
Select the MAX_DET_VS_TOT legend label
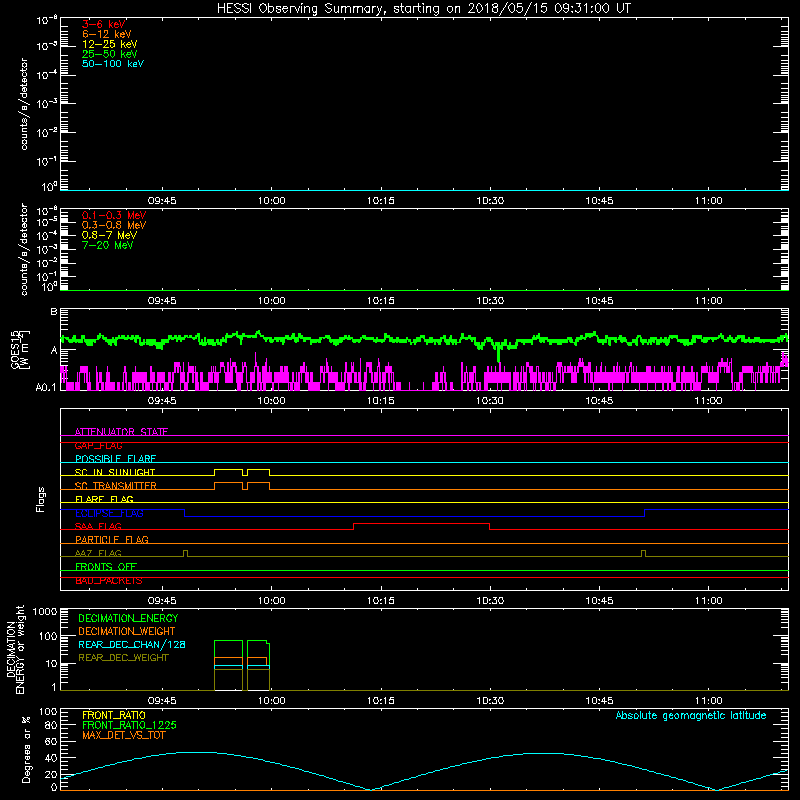(x=123, y=735)
